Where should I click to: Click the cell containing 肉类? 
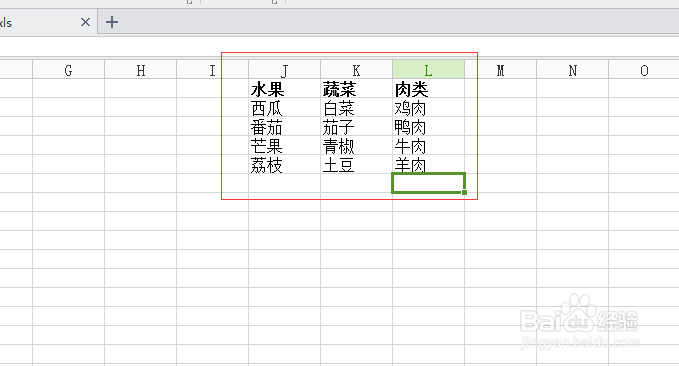tap(428, 88)
